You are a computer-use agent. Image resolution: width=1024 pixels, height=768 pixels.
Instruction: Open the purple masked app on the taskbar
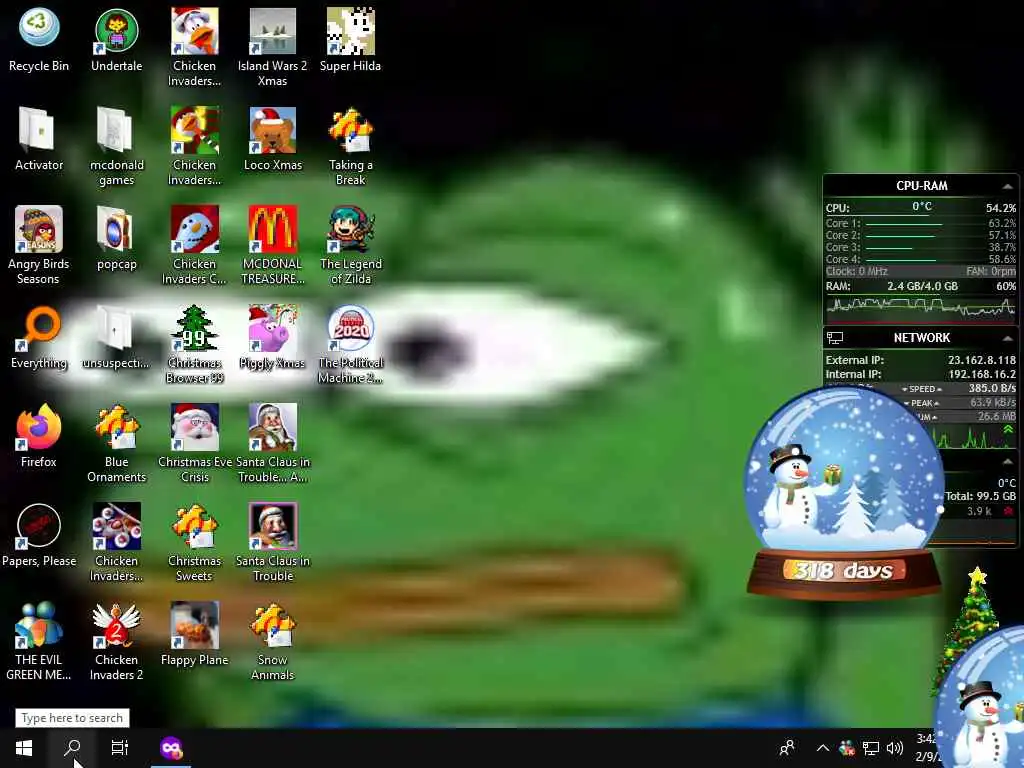171,748
